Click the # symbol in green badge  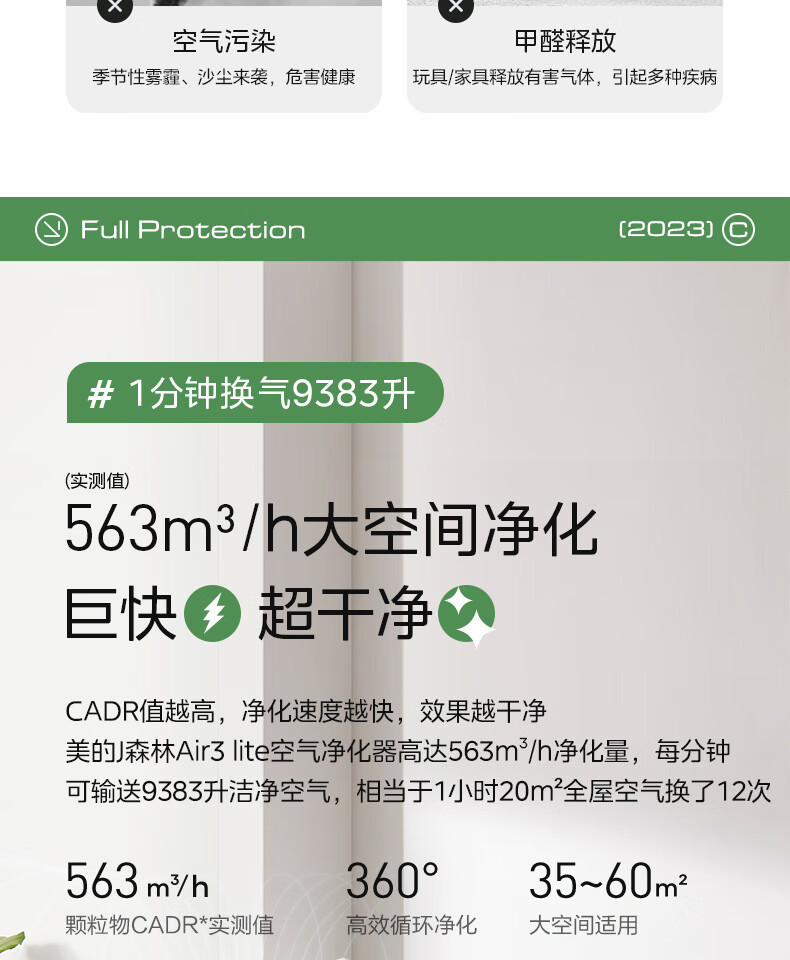[100, 393]
